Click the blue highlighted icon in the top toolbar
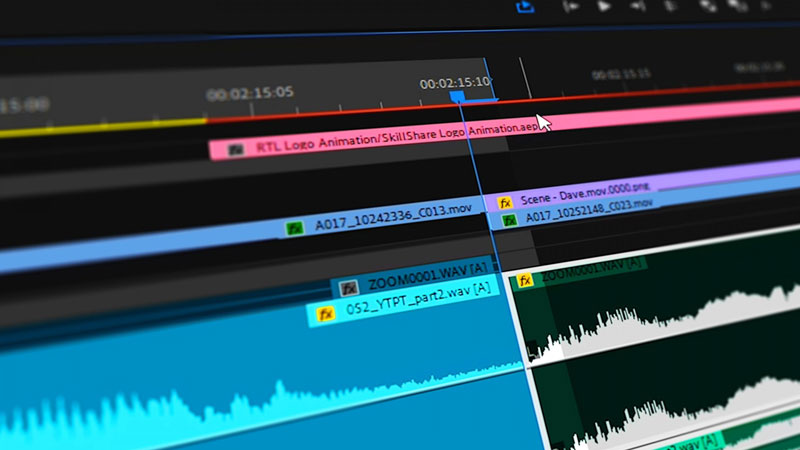This screenshot has width=800, height=450. pyautogui.click(x=525, y=8)
